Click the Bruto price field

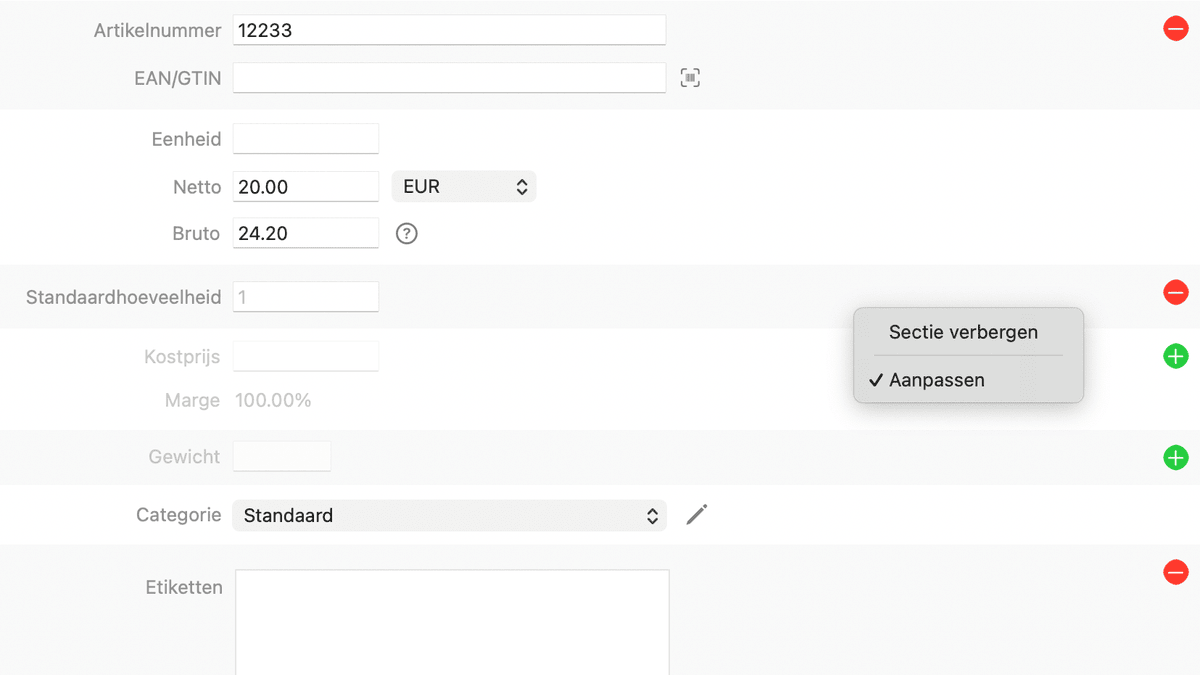tap(305, 234)
